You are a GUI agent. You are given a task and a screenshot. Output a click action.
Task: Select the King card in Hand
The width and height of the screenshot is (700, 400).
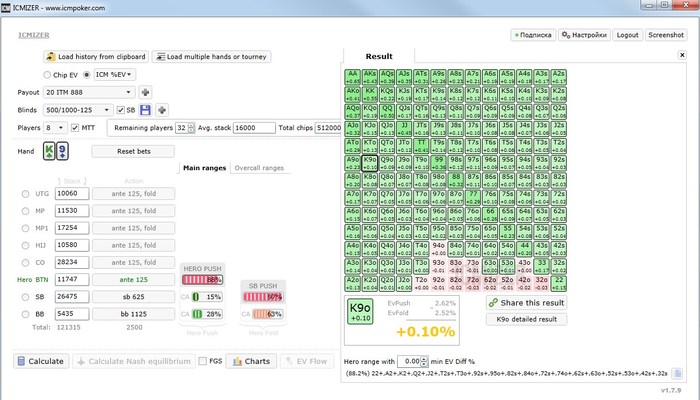tap(49, 151)
